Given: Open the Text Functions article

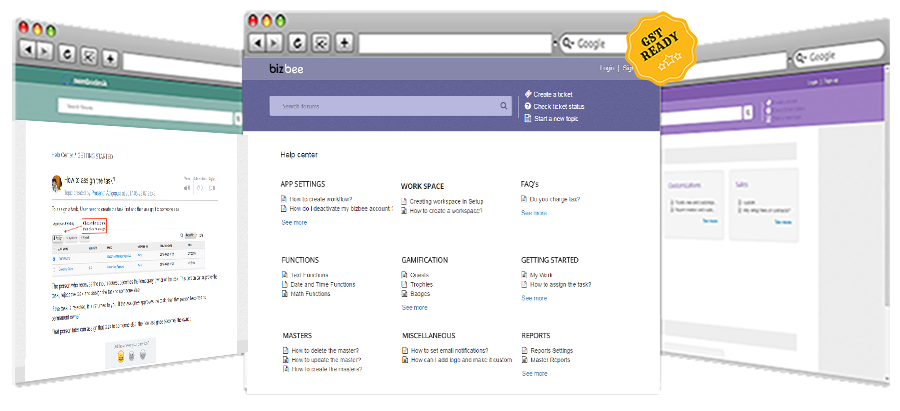Looking at the screenshot, I should point(309,275).
